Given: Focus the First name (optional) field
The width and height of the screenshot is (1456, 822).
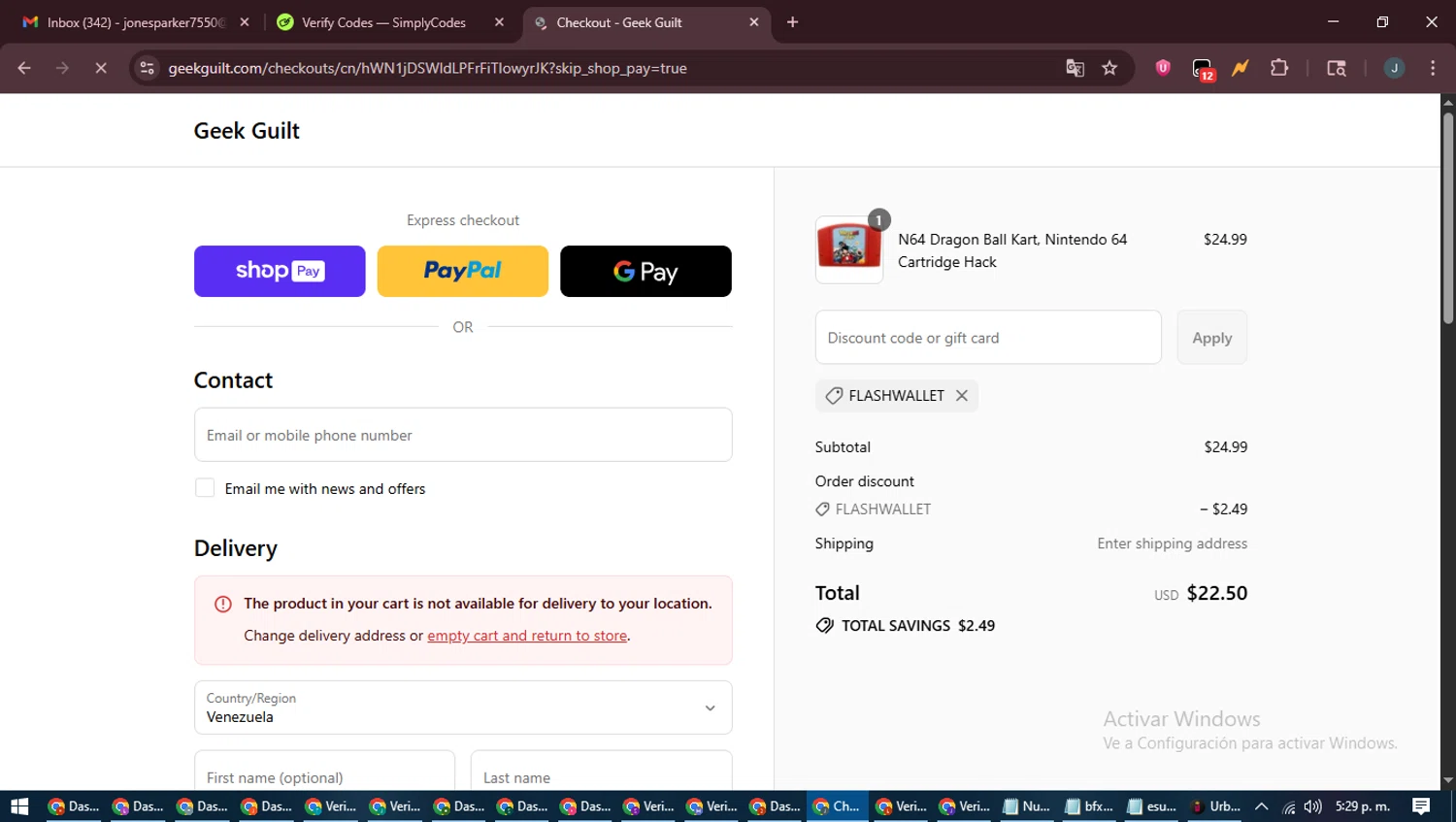Looking at the screenshot, I should pos(324,771).
